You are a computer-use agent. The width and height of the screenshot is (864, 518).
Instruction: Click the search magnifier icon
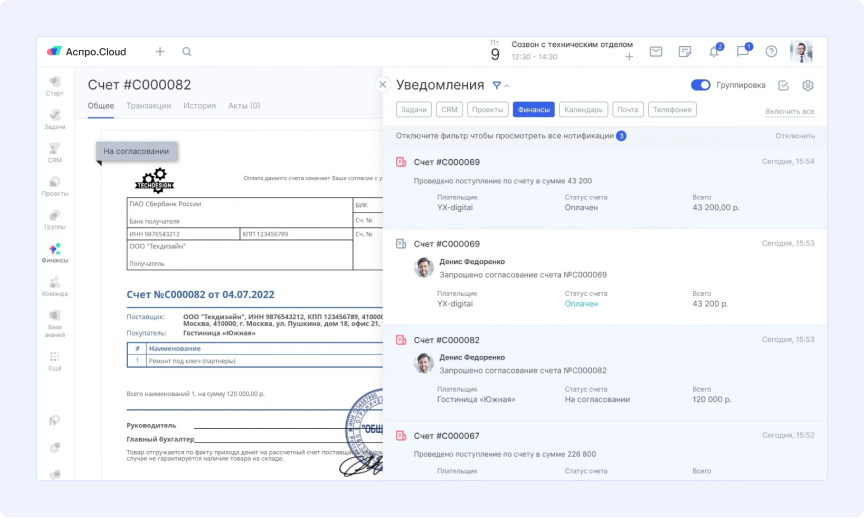(187, 52)
